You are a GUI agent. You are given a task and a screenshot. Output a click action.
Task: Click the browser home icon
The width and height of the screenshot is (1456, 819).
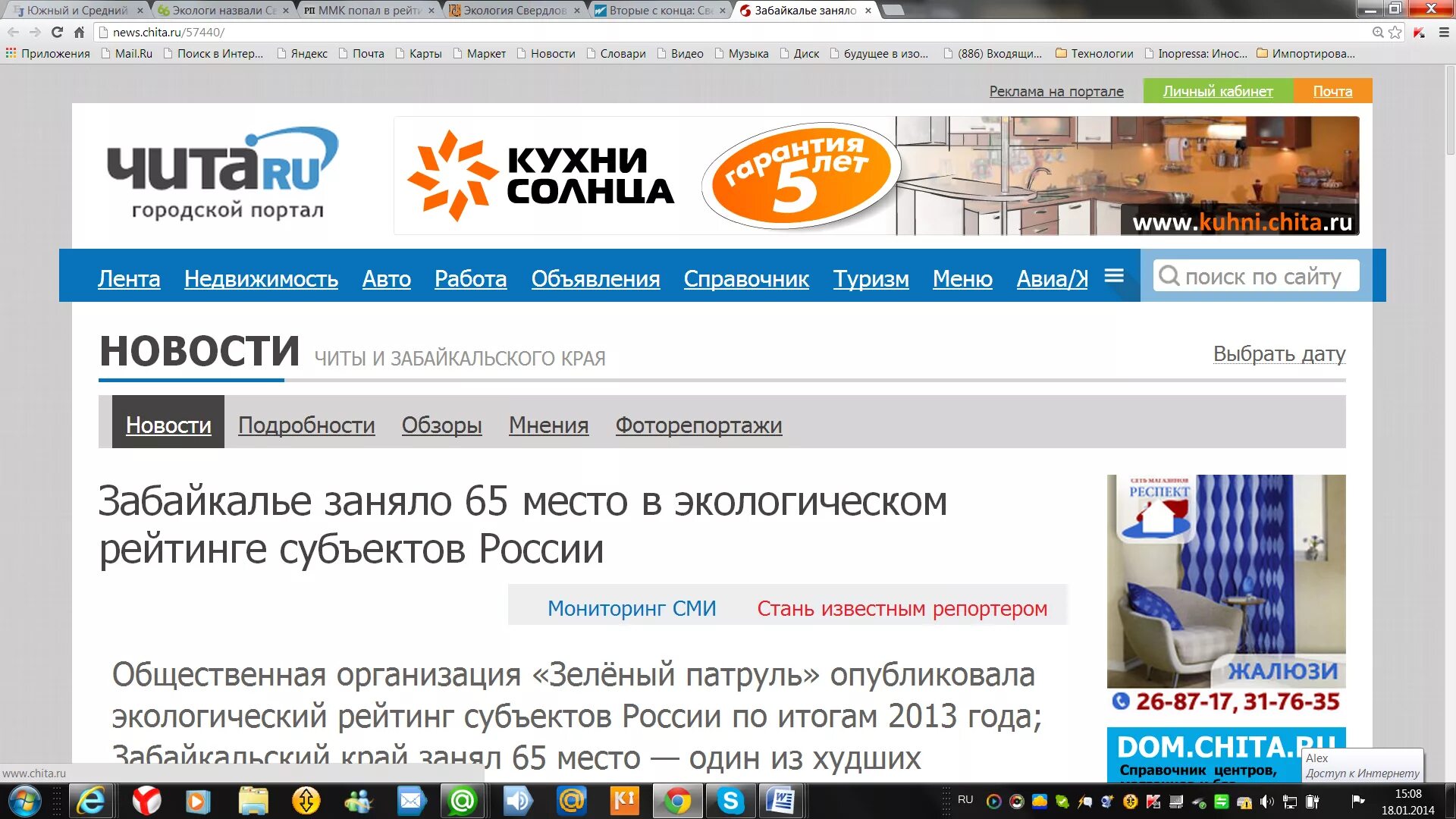click(x=79, y=32)
